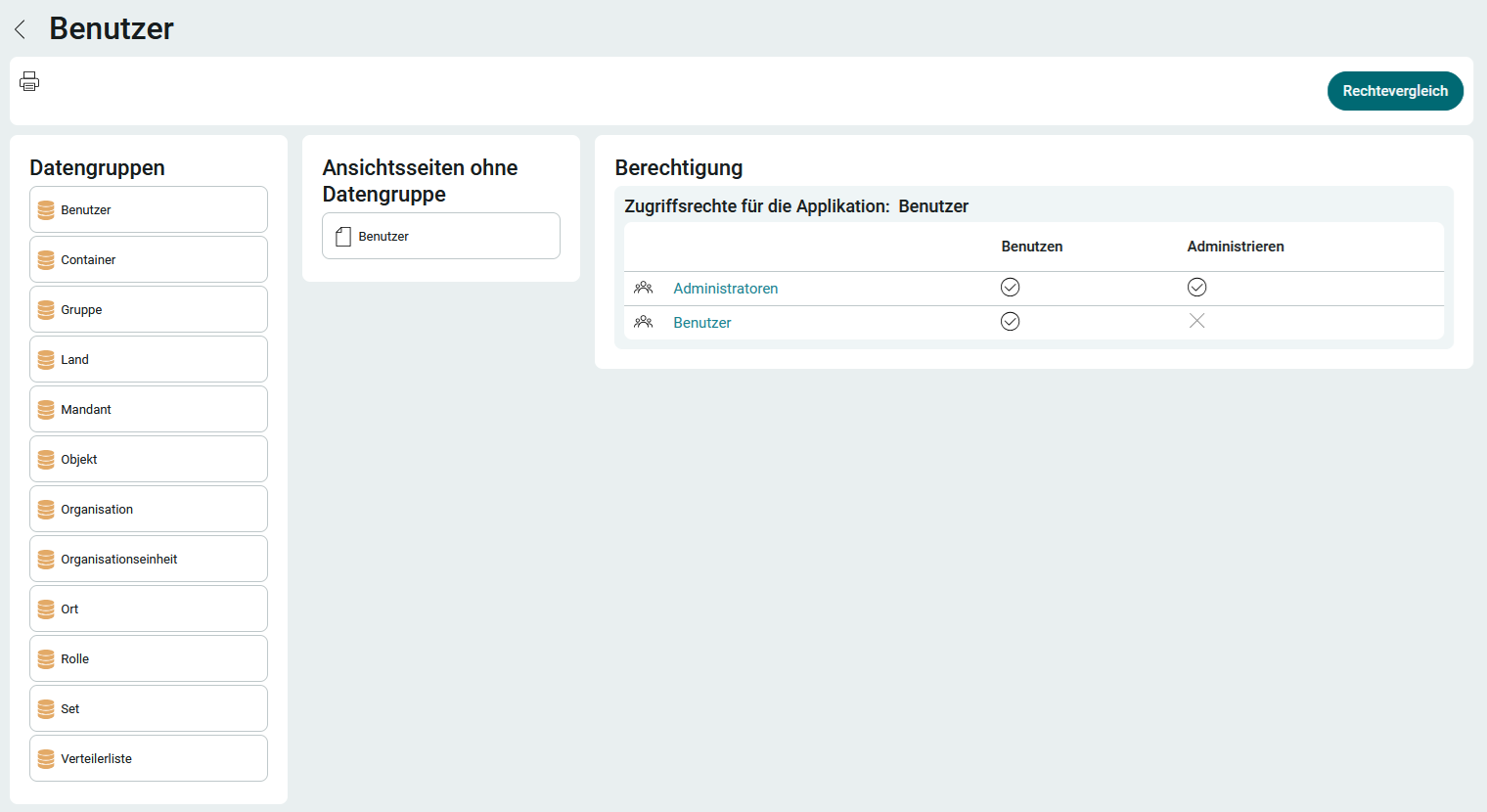The height and width of the screenshot is (812, 1487).
Task: Select the Rolle data group label
Action: coord(74,659)
